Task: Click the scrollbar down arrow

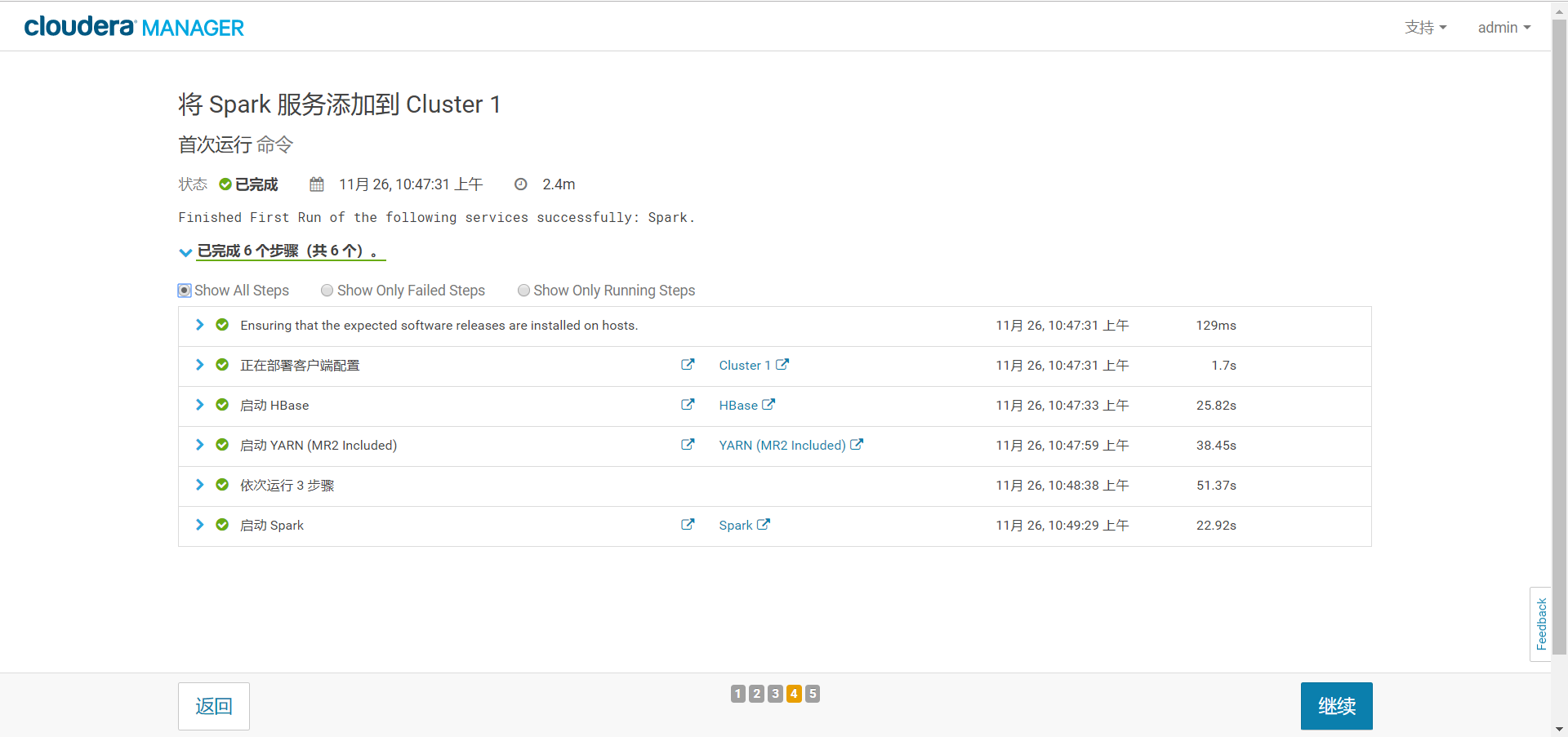Action: pos(1559,729)
